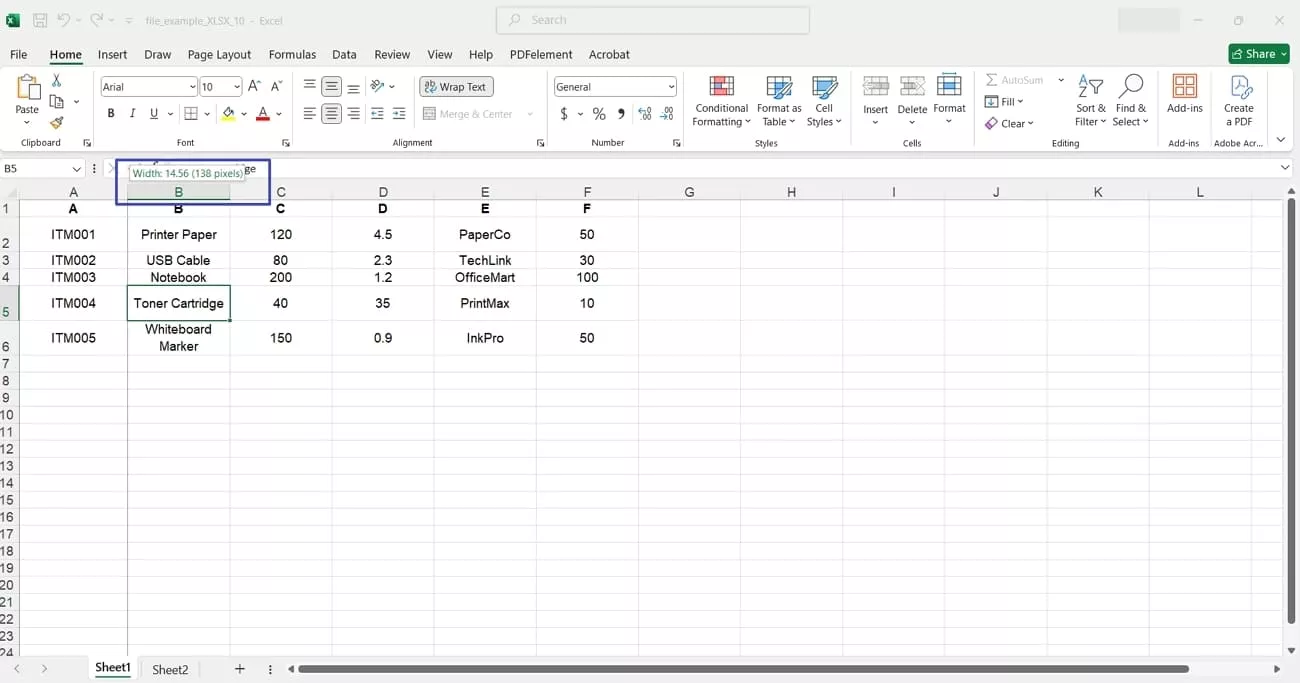Switch to Sheet2
The width and height of the screenshot is (1300, 683).
pos(170,668)
